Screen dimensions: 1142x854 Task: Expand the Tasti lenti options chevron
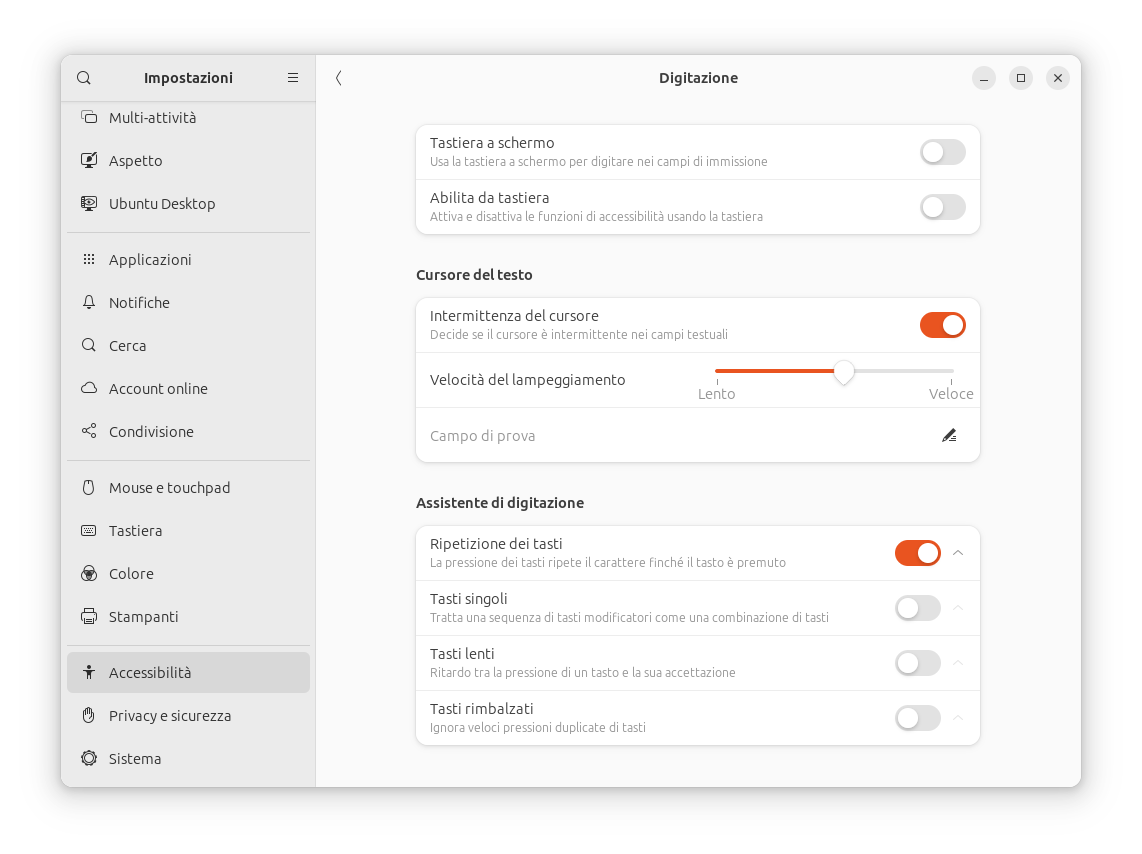click(958, 663)
